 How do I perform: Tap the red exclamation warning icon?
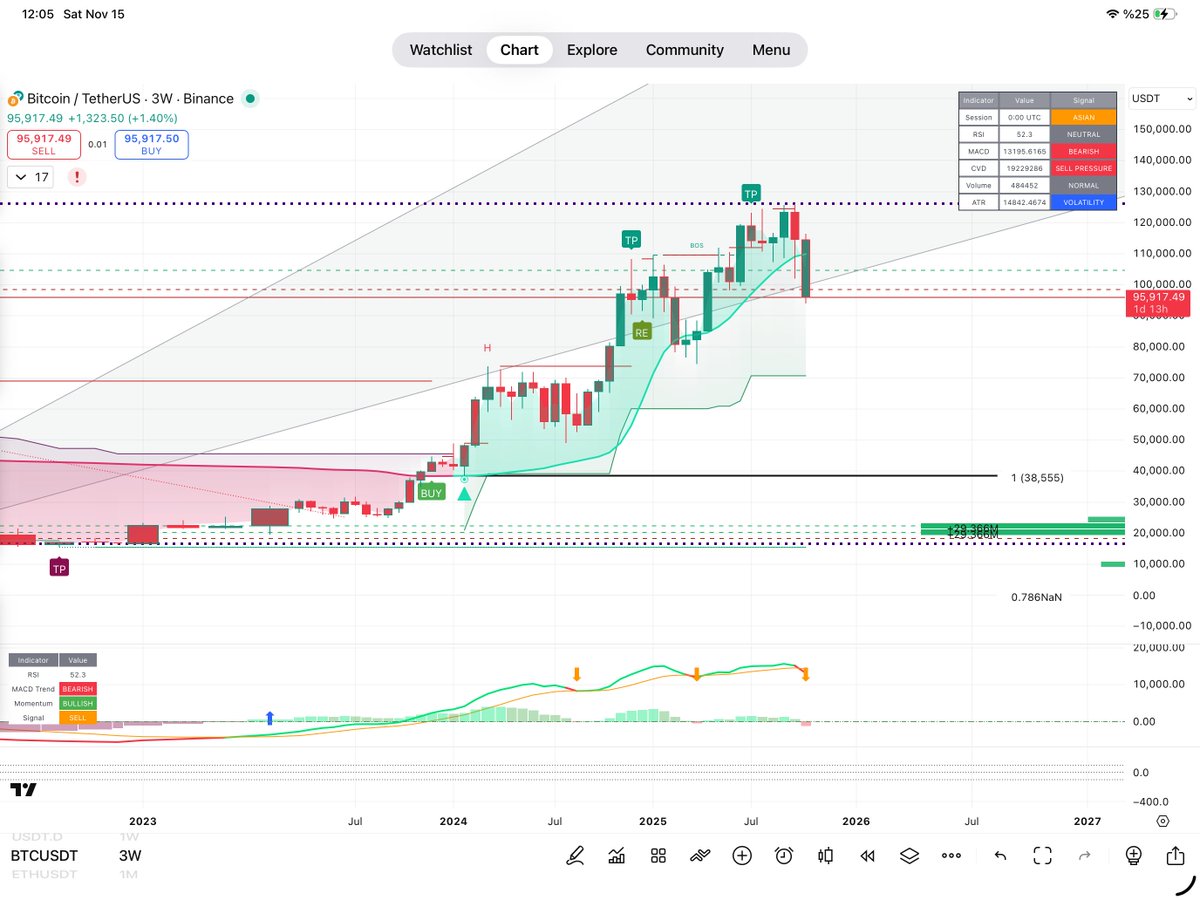point(77,177)
